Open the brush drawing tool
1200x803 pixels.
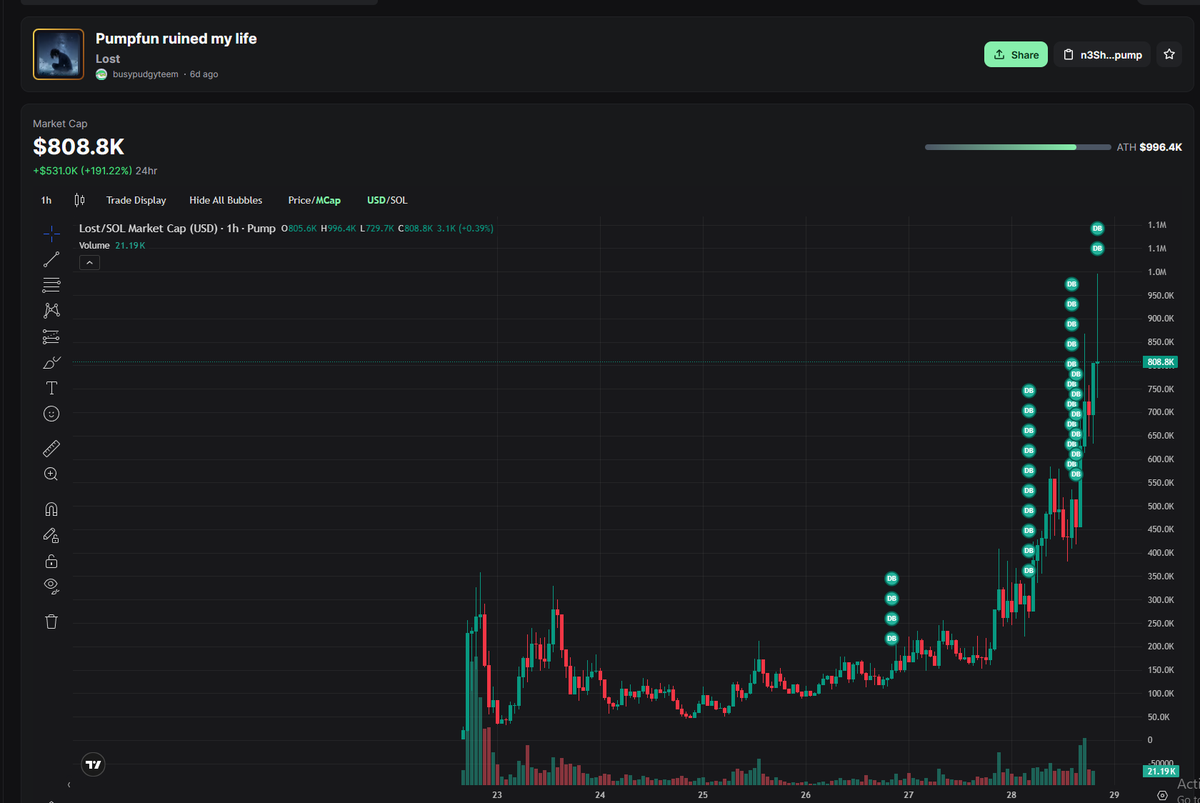(x=51, y=362)
